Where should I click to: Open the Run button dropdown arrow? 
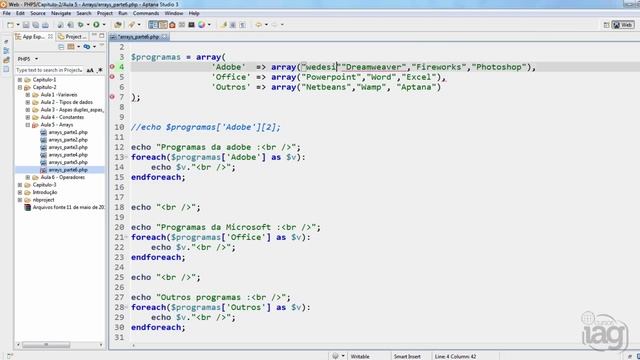104,25
